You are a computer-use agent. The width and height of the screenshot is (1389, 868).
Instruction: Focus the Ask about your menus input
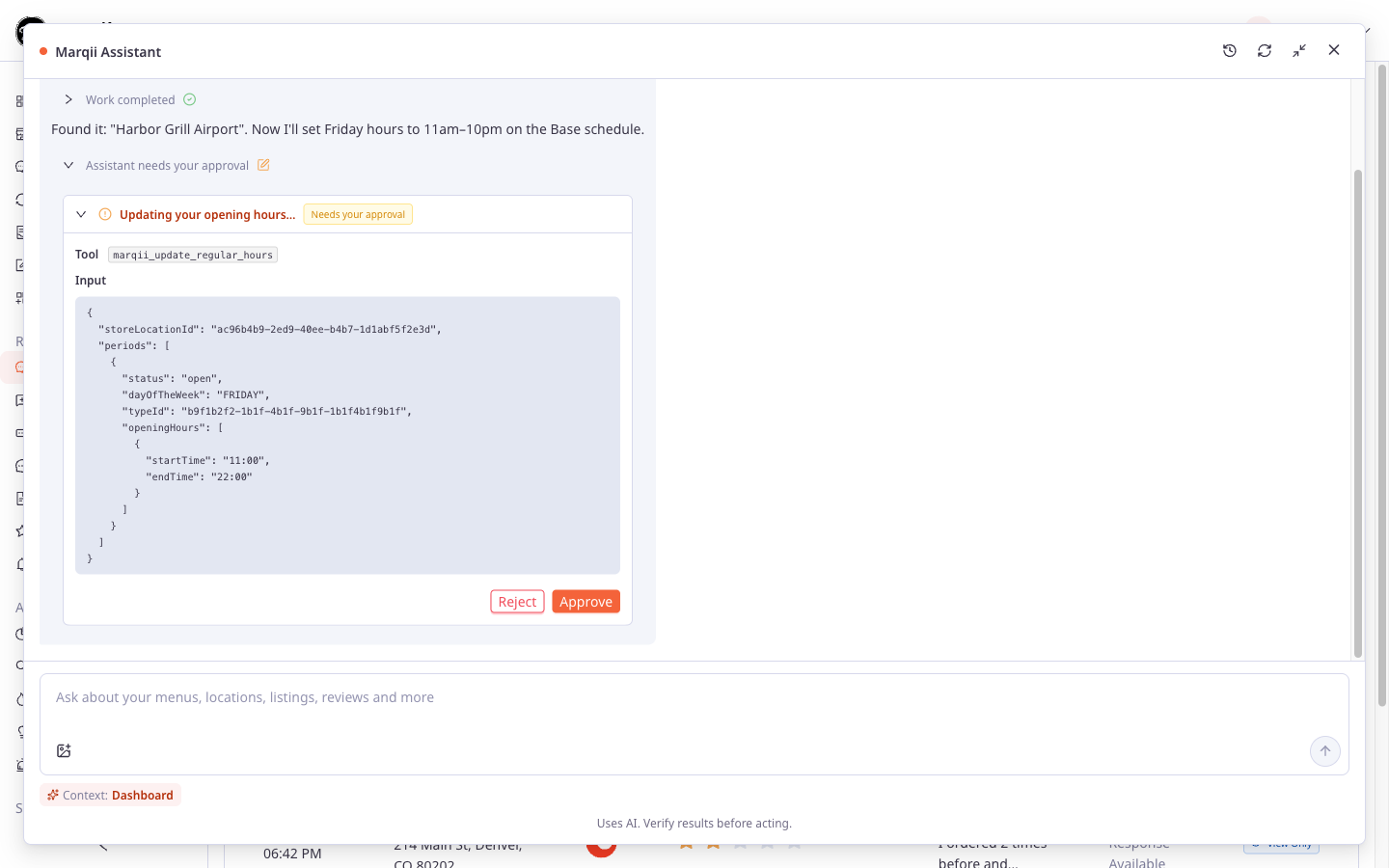(x=694, y=697)
